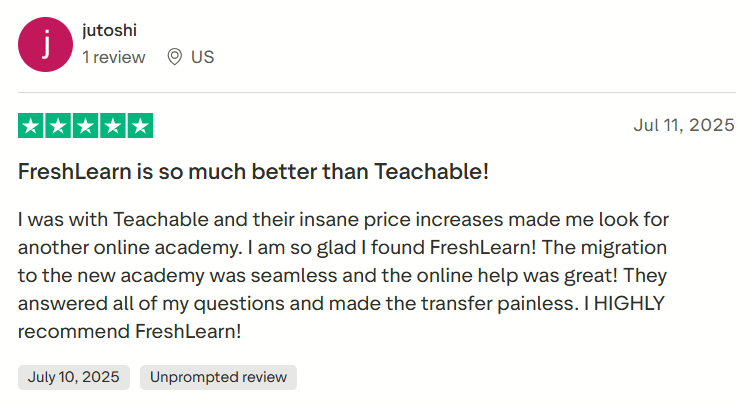Click the 'Unprompted review' badge

(x=218, y=377)
